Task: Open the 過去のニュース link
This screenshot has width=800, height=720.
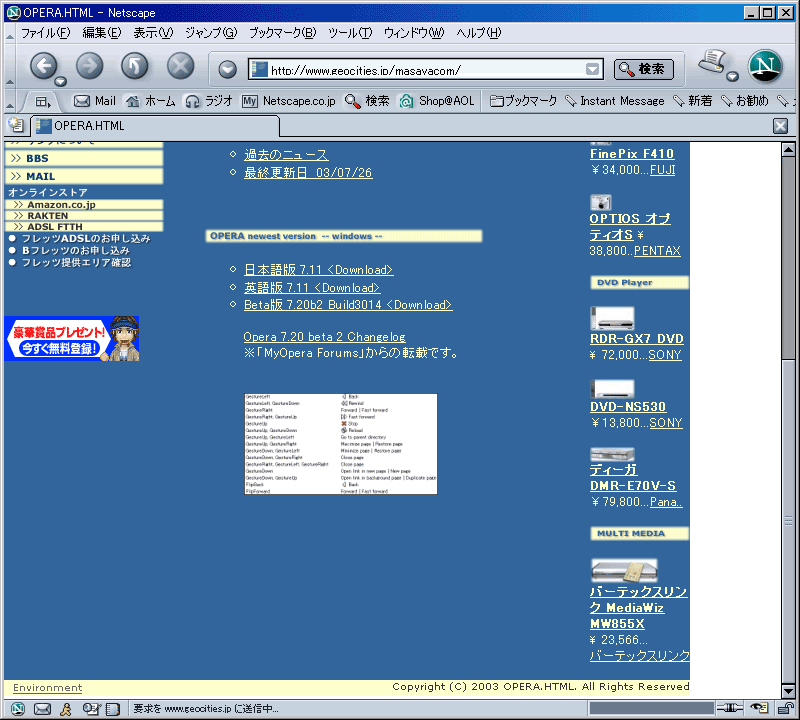Action: tap(286, 155)
